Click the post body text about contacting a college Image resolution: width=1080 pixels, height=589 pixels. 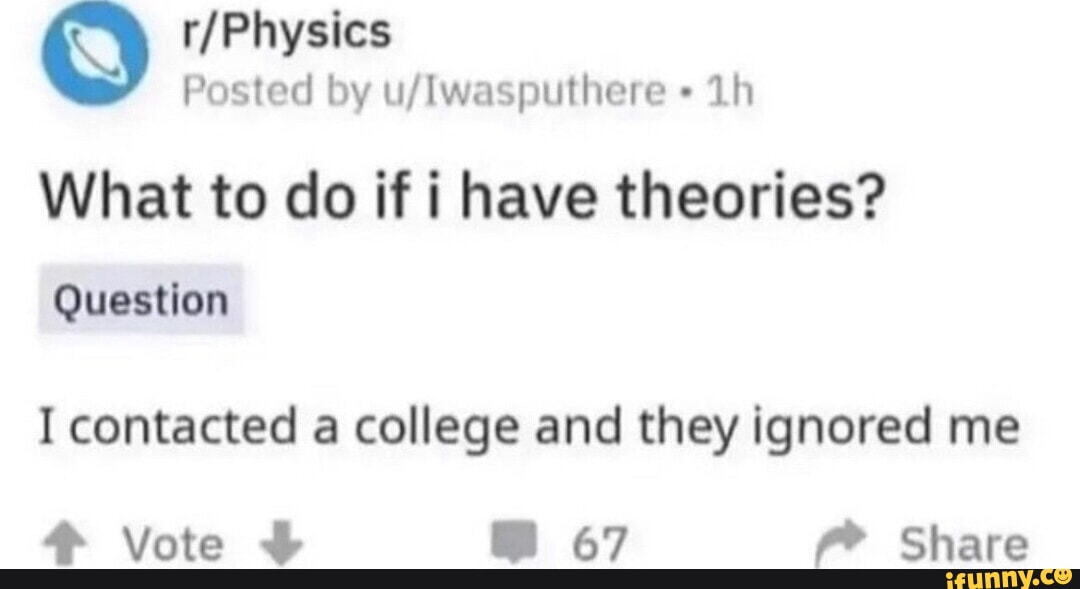tap(530, 424)
